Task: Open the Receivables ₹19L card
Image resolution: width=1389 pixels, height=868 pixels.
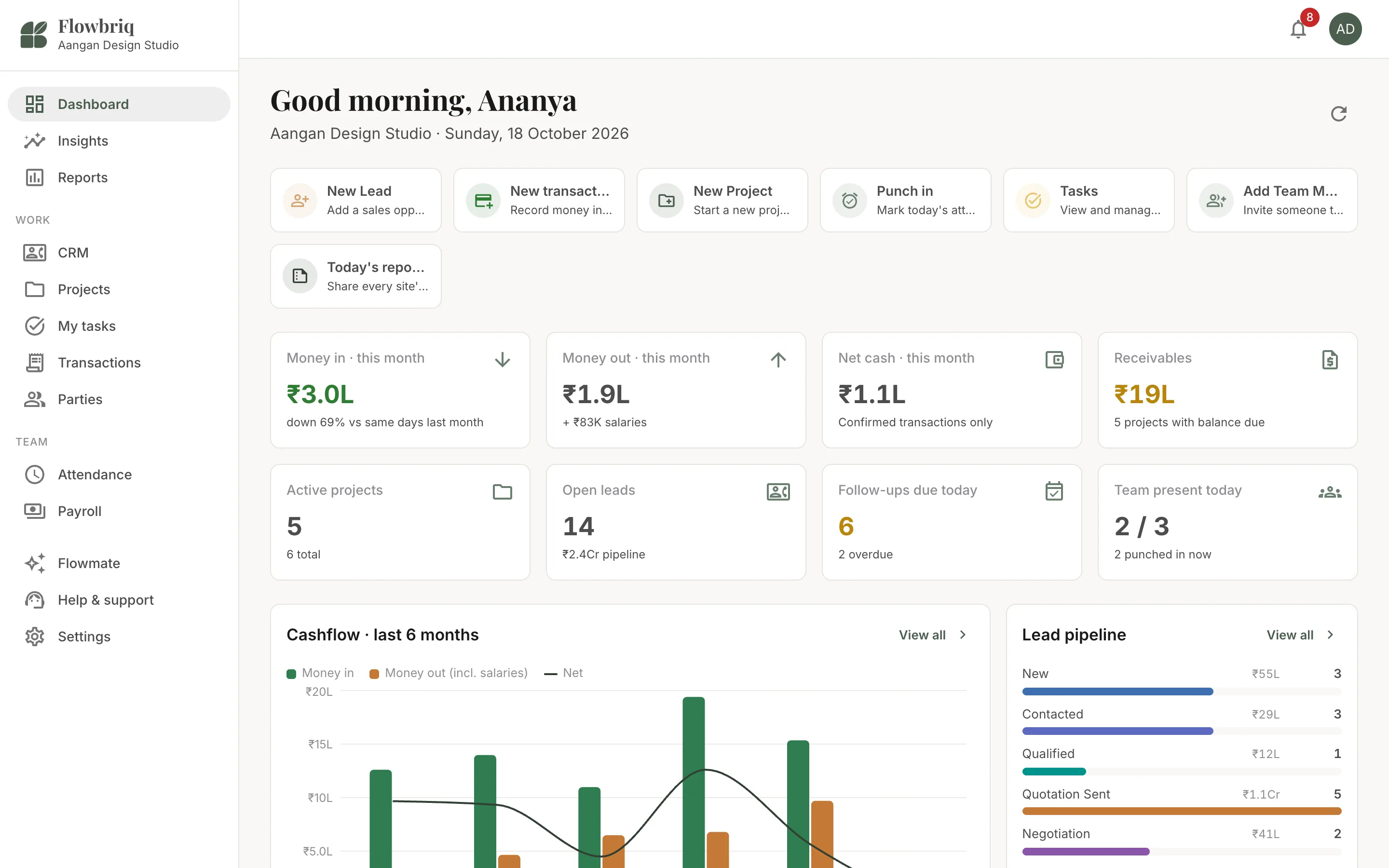Action: coord(1227,391)
